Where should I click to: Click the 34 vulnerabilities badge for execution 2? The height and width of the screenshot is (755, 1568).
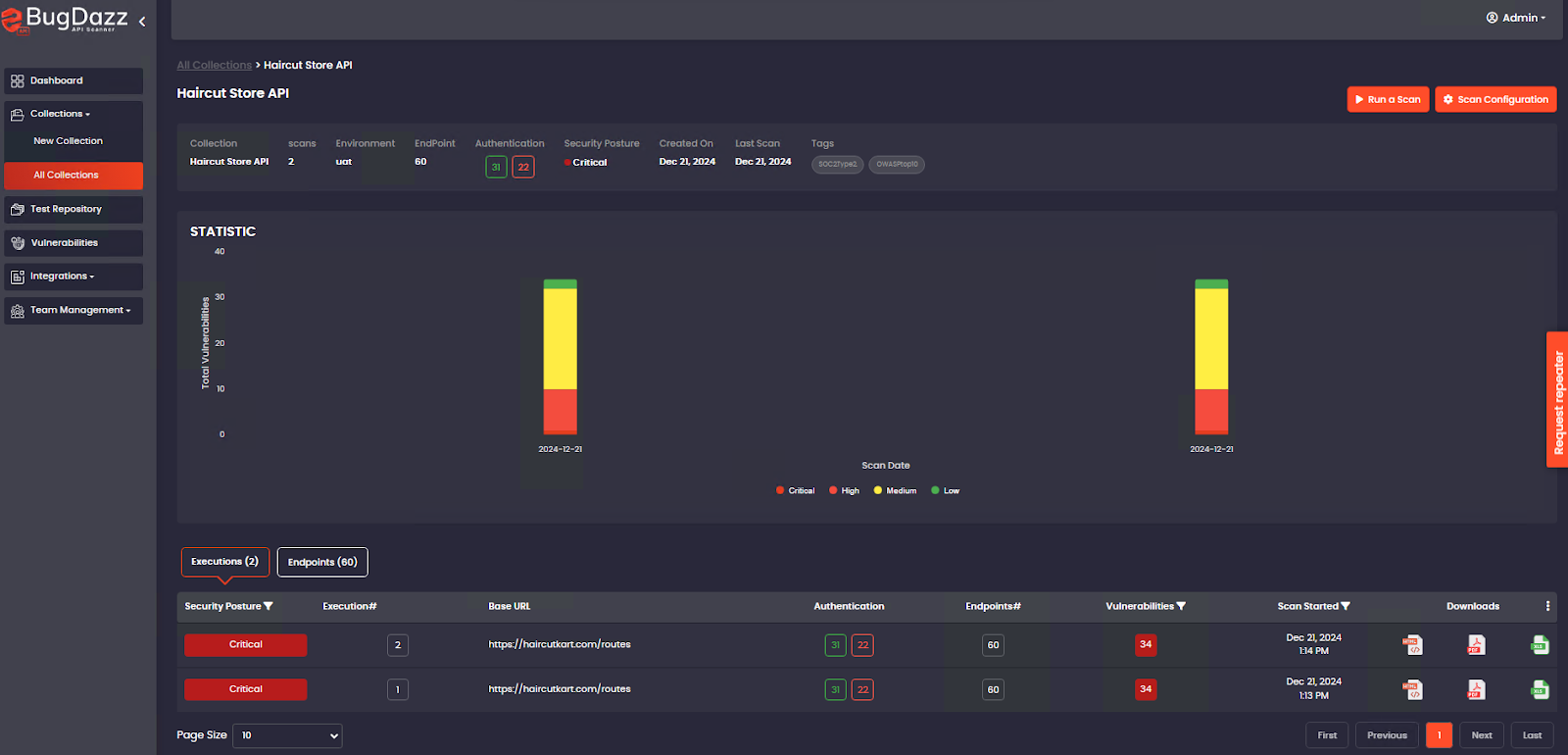pyautogui.click(x=1146, y=644)
